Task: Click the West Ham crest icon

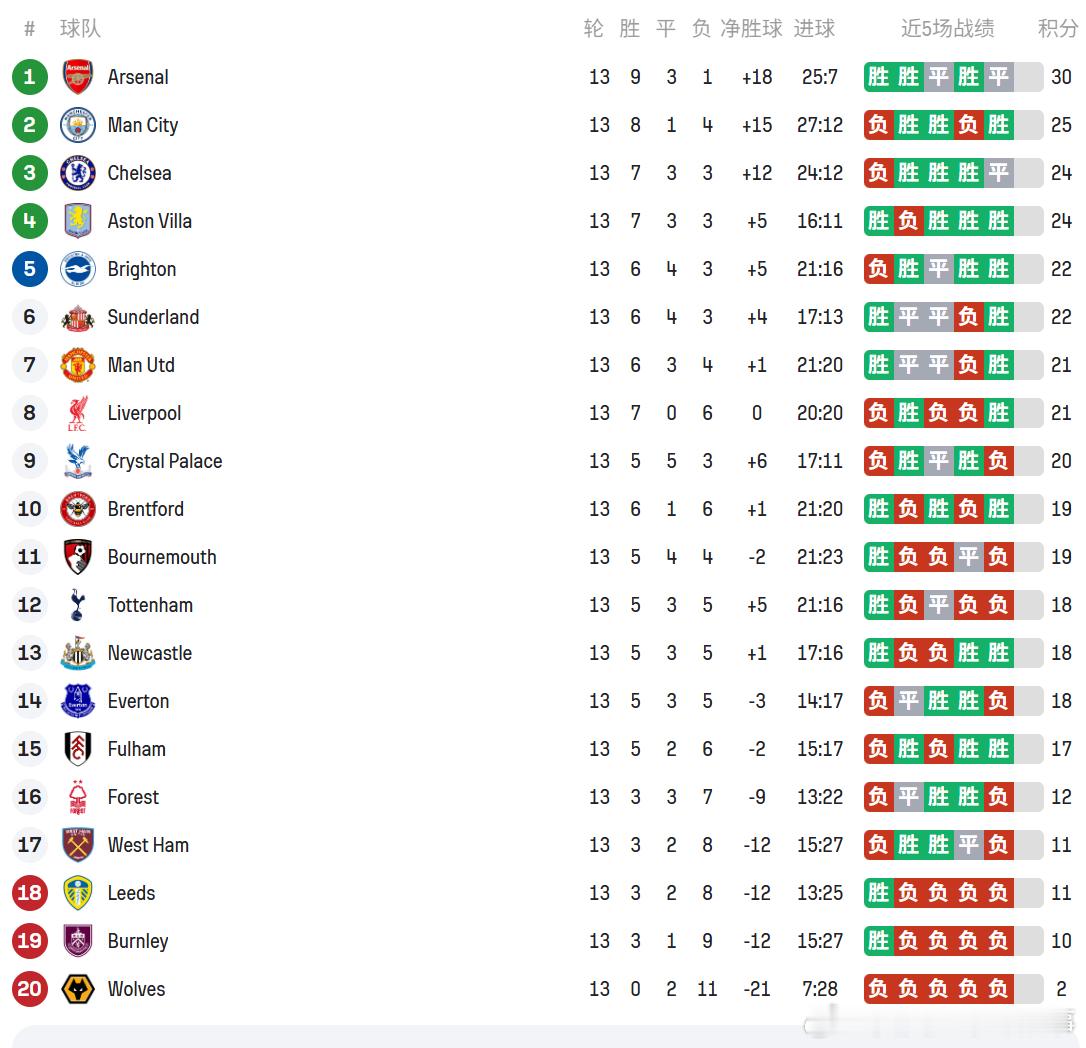Action: tap(78, 845)
